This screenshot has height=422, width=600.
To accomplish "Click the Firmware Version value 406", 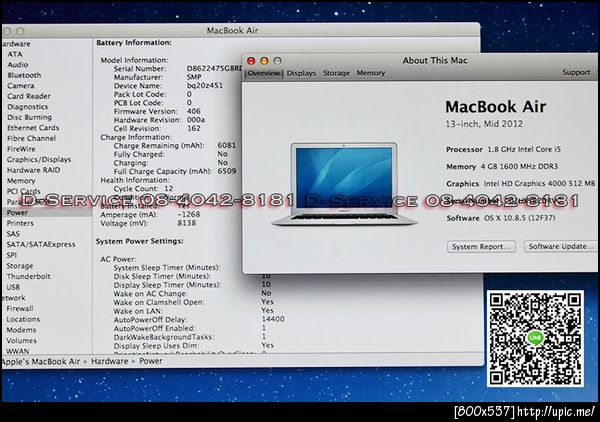I will click(194, 111).
